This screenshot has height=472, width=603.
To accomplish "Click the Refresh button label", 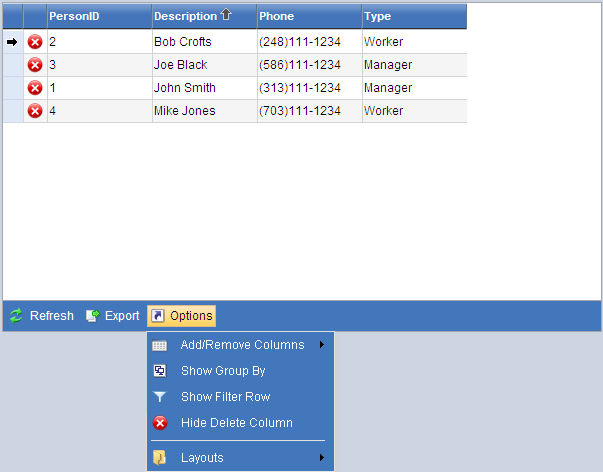I will (x=51, y=316).
